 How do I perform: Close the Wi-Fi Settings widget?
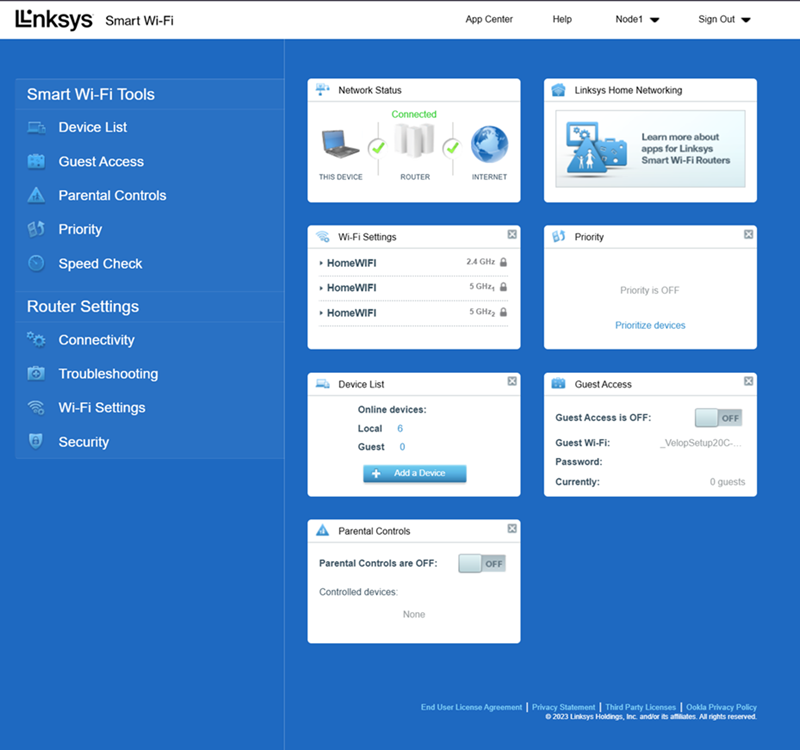point(511,233)
